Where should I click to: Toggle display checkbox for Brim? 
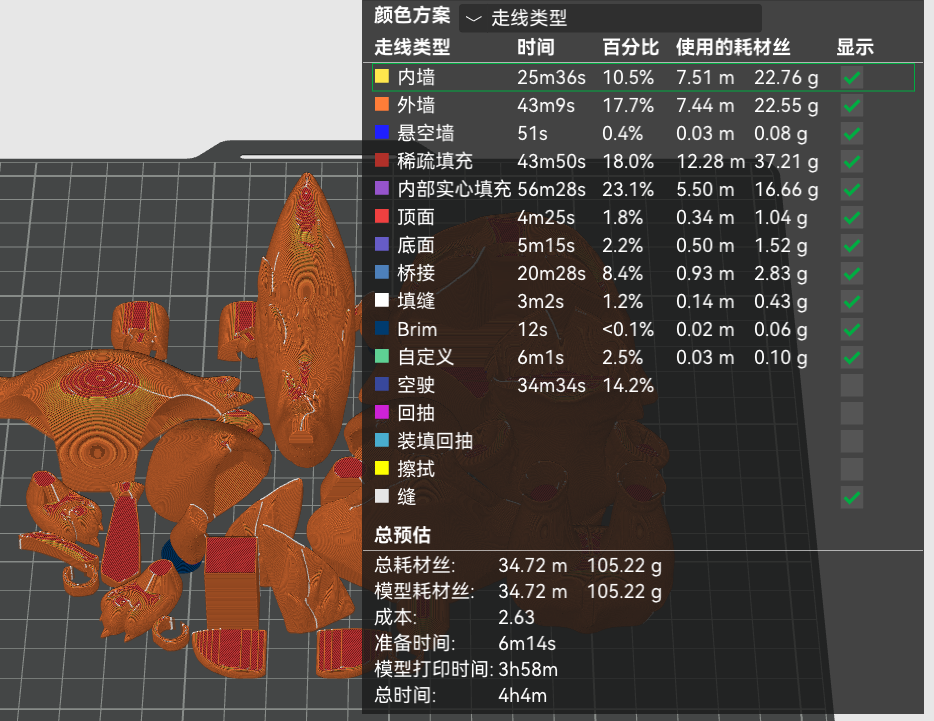coord(852,330)
